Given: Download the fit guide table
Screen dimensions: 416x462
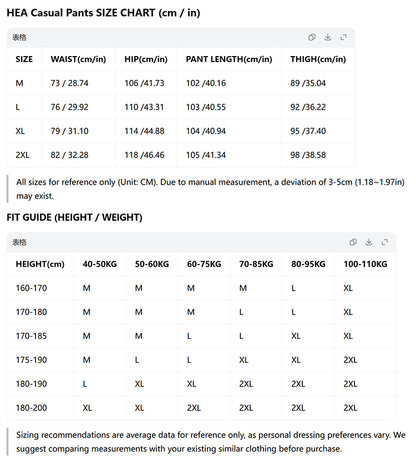Looking at the screenshot, I should tap(369, 242).
